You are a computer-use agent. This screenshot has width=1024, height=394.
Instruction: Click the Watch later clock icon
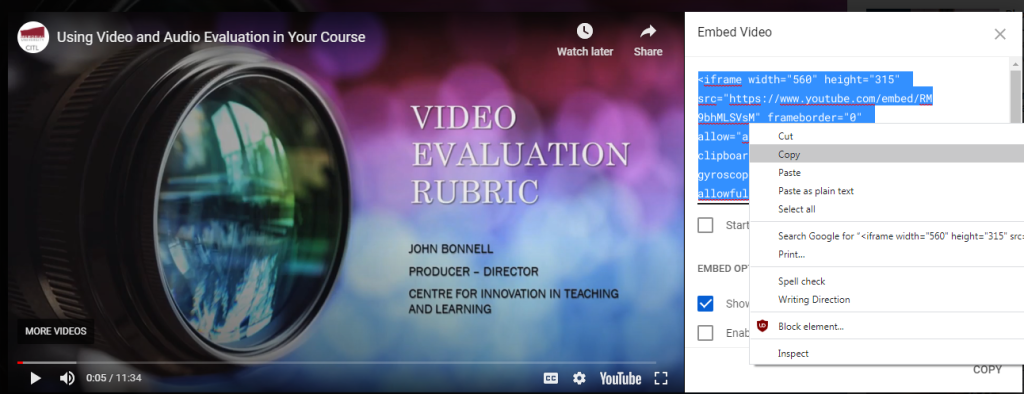click(584, 31)
